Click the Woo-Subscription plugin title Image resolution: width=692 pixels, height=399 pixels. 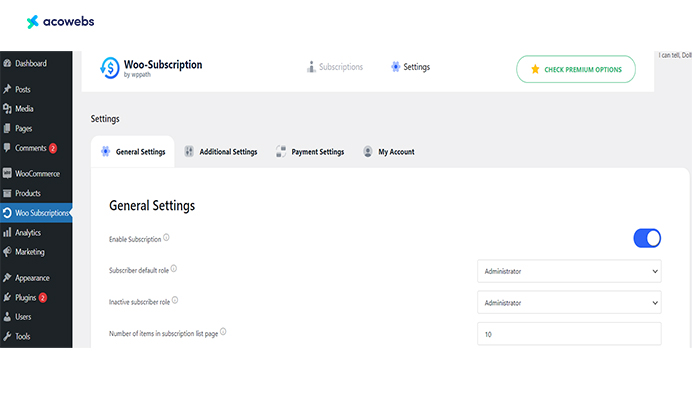(163, 64)
